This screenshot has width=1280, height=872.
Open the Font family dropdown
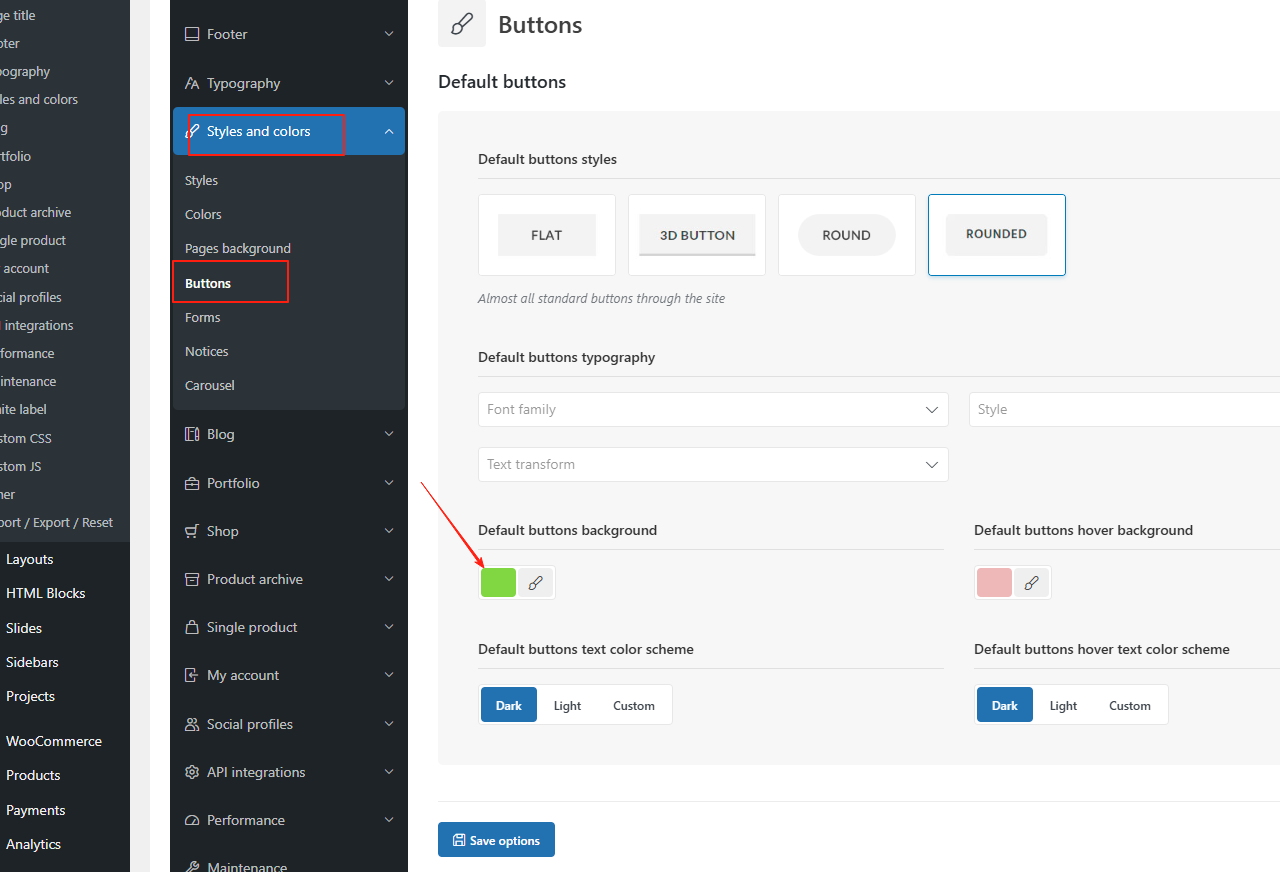pos(713,409)
